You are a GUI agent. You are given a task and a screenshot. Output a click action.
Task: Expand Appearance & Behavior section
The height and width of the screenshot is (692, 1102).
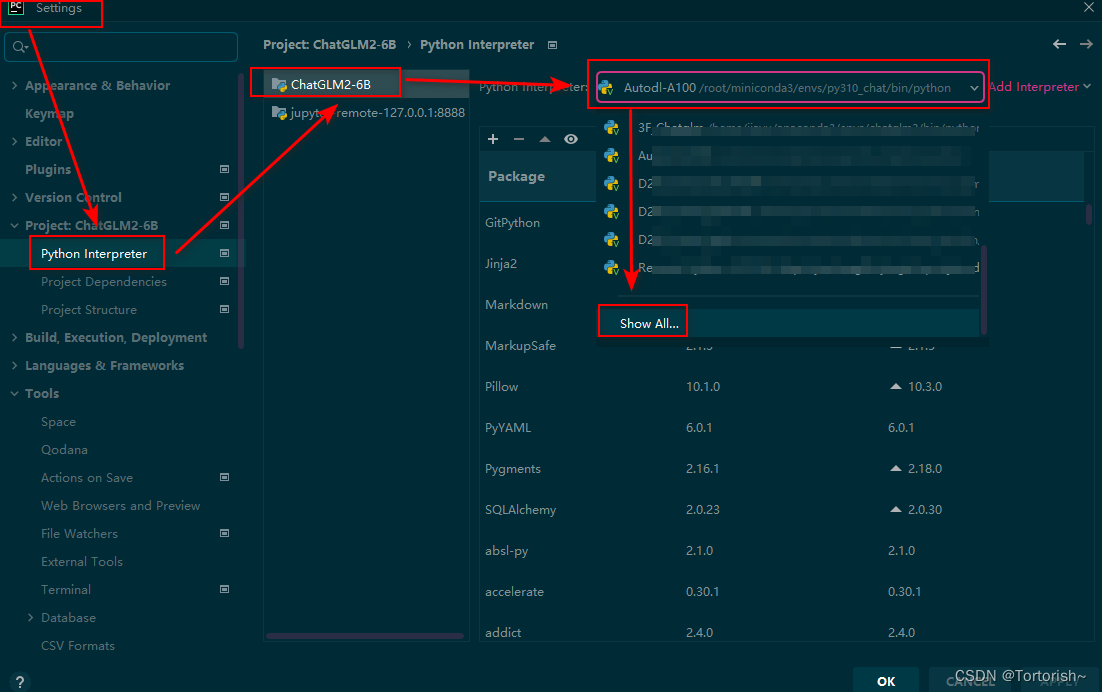pyautogui.click(x=14, y=85)
